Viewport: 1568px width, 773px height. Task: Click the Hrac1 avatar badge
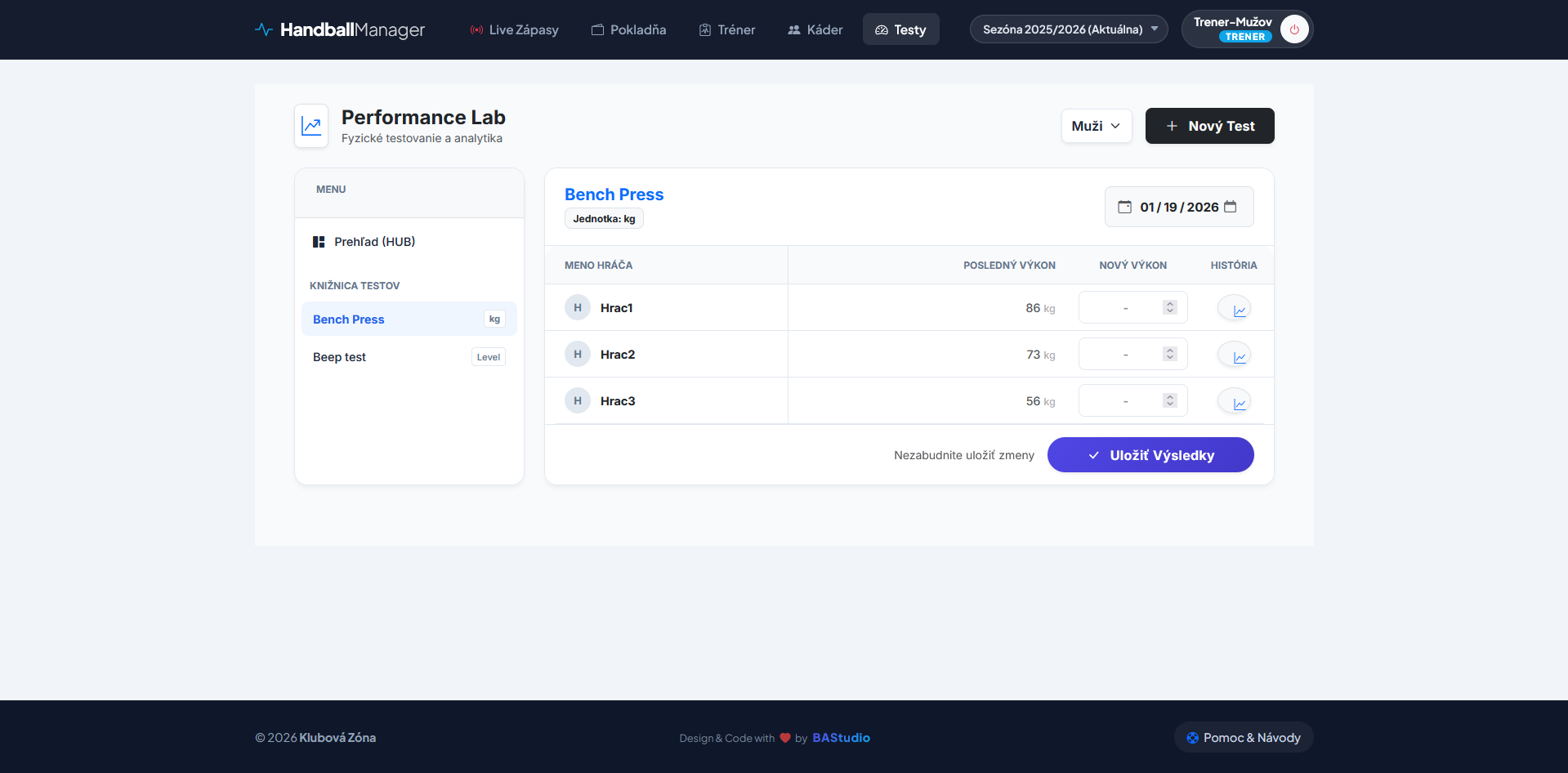pos(578,308)
